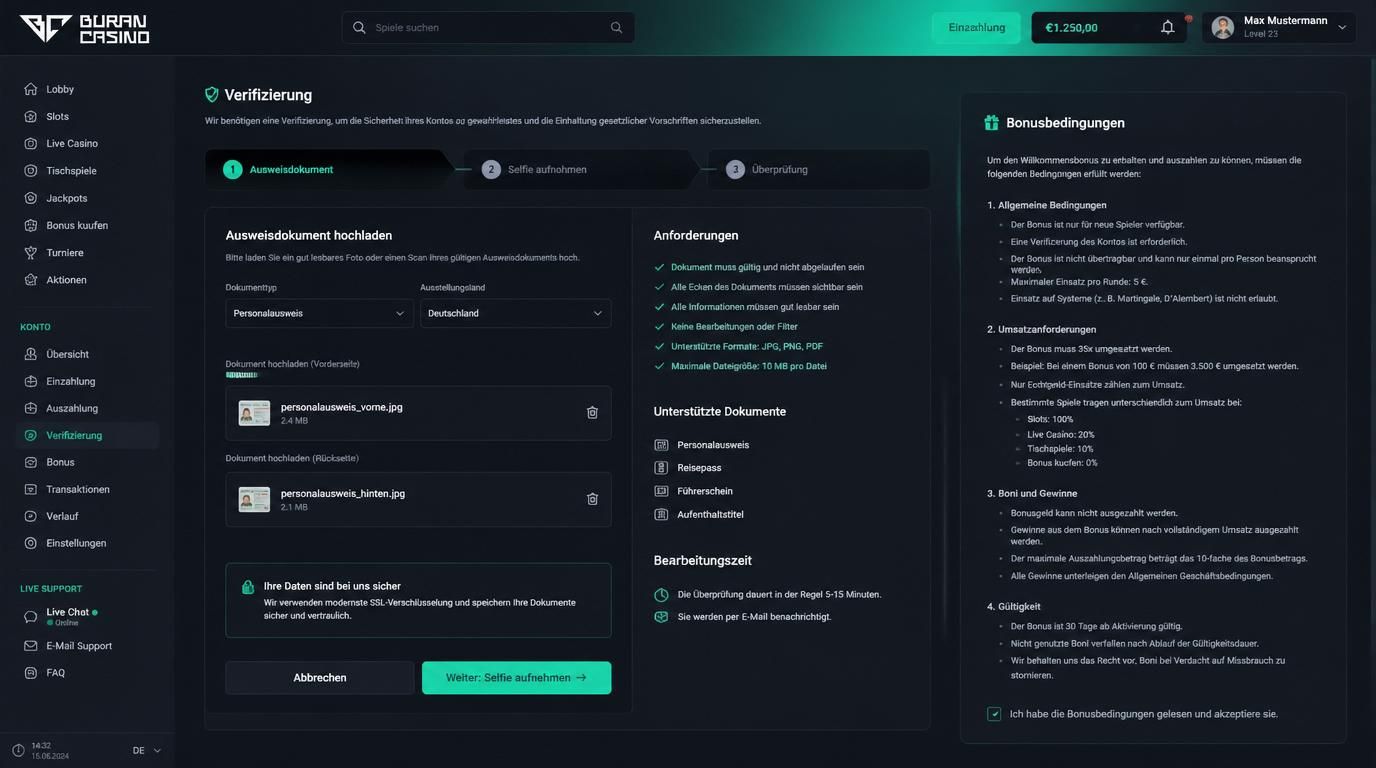
Task: Click the notification bell icon
Action: click(1167, 27)
